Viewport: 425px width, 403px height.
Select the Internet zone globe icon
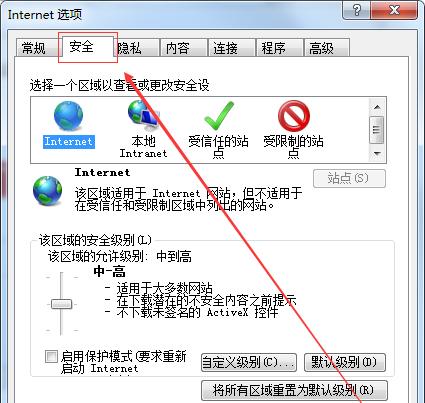click(x=68, y=116)
